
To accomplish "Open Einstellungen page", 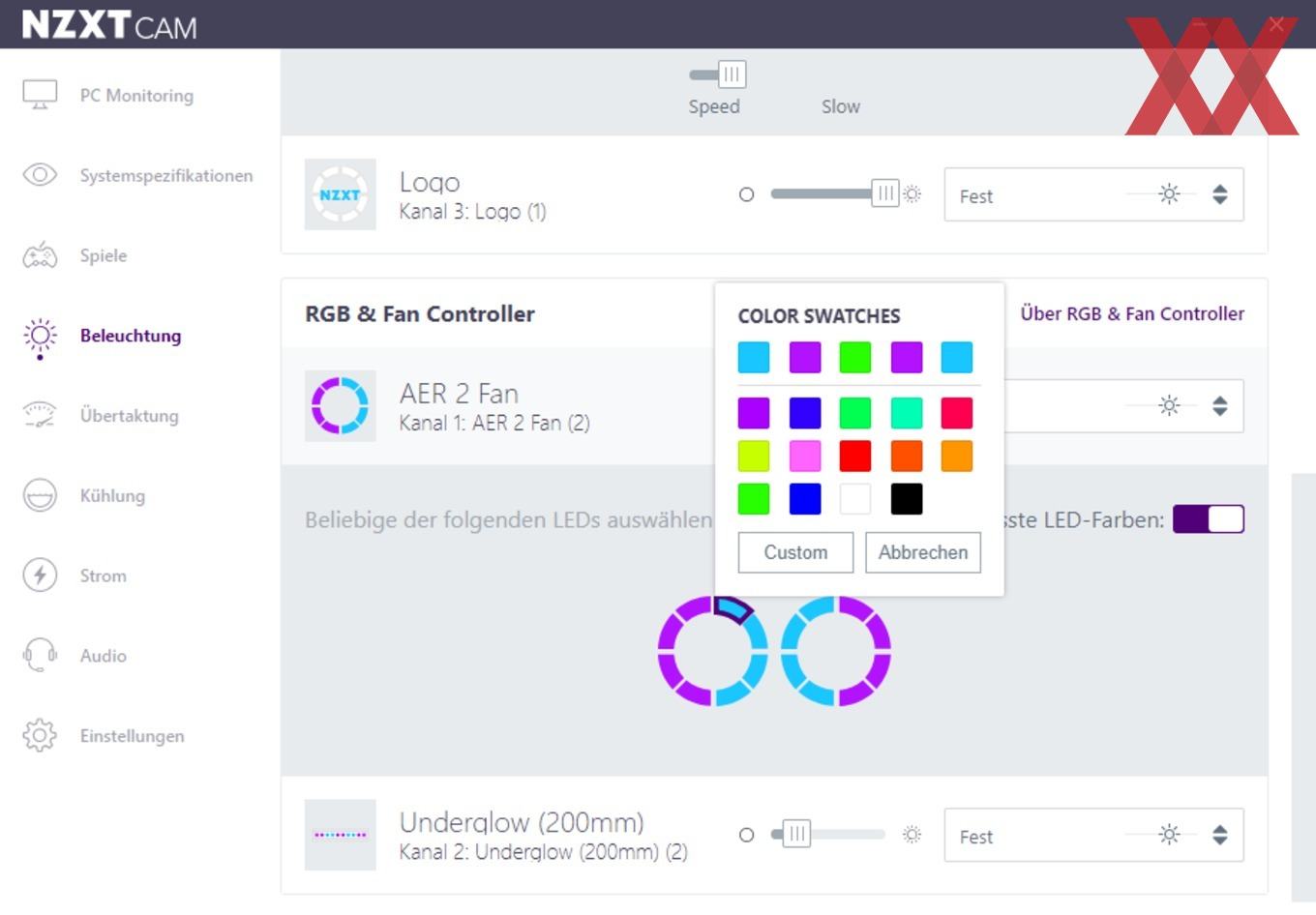I will pos(132,735).
